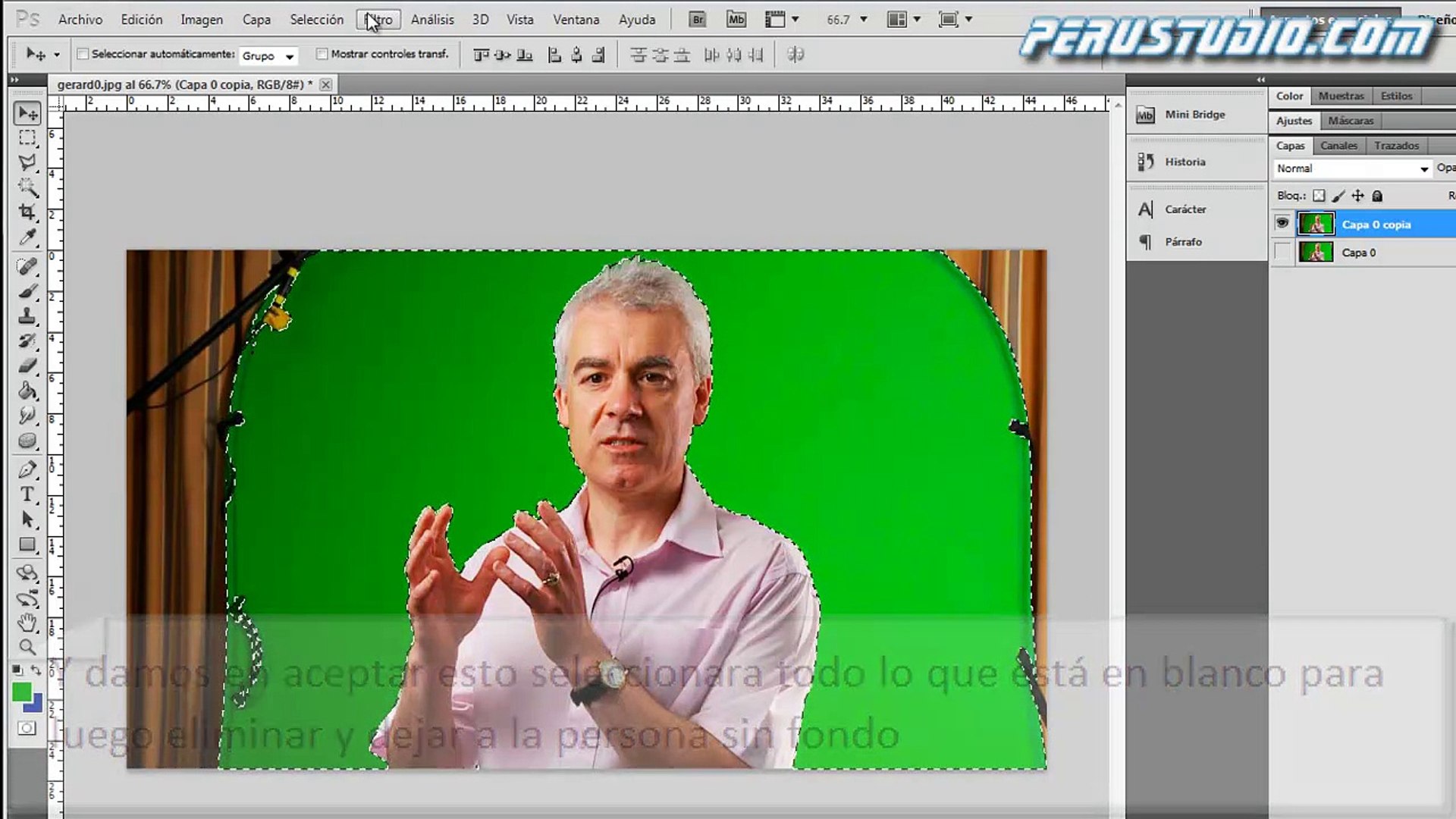
Task: Select the Zoom tool
Action: tap(27, 647)
